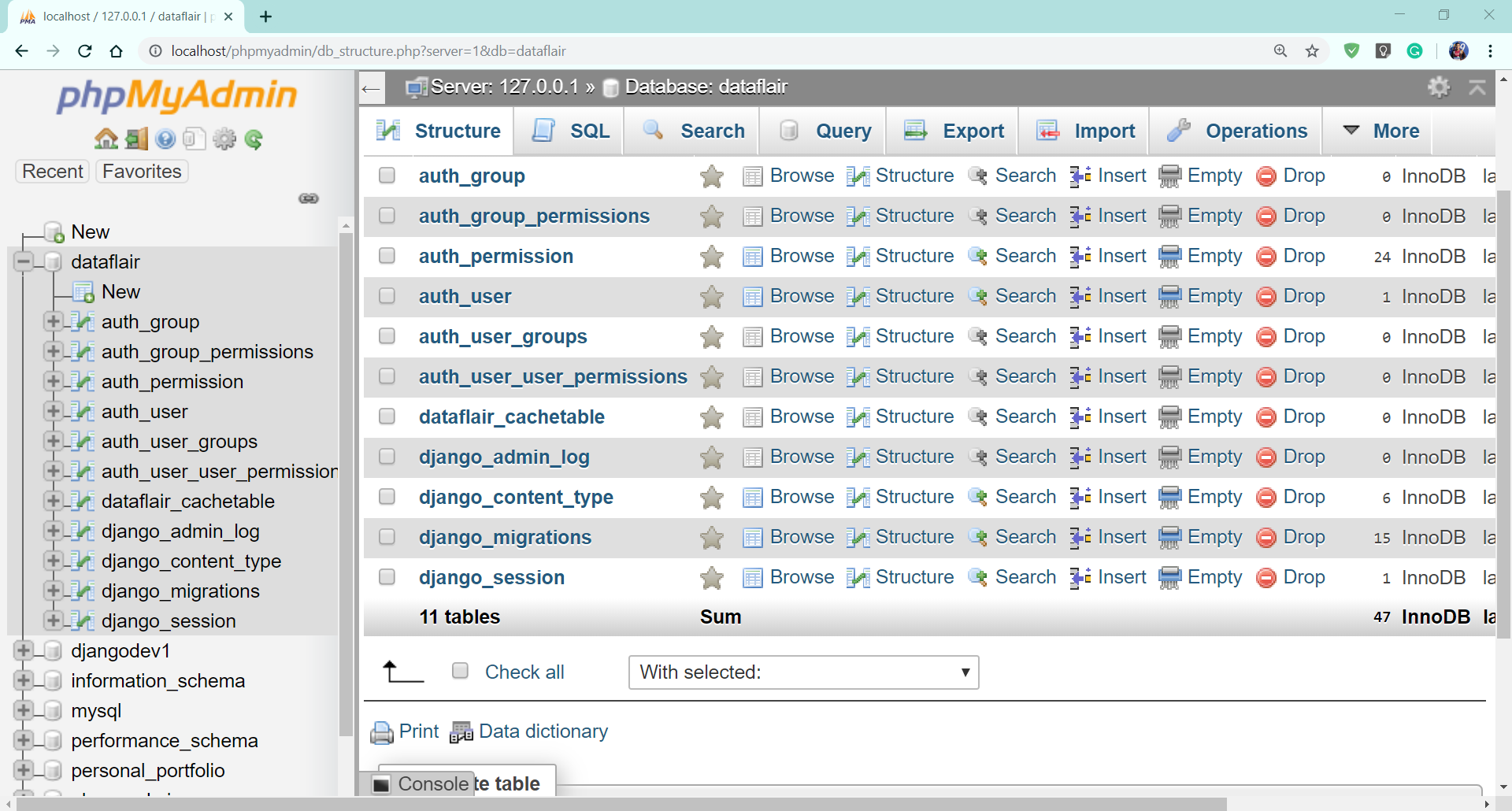The width and height of the screenshot is (1512, 811).
Task: Click the Structure icon for auth_user
Action: coord(858,296)
